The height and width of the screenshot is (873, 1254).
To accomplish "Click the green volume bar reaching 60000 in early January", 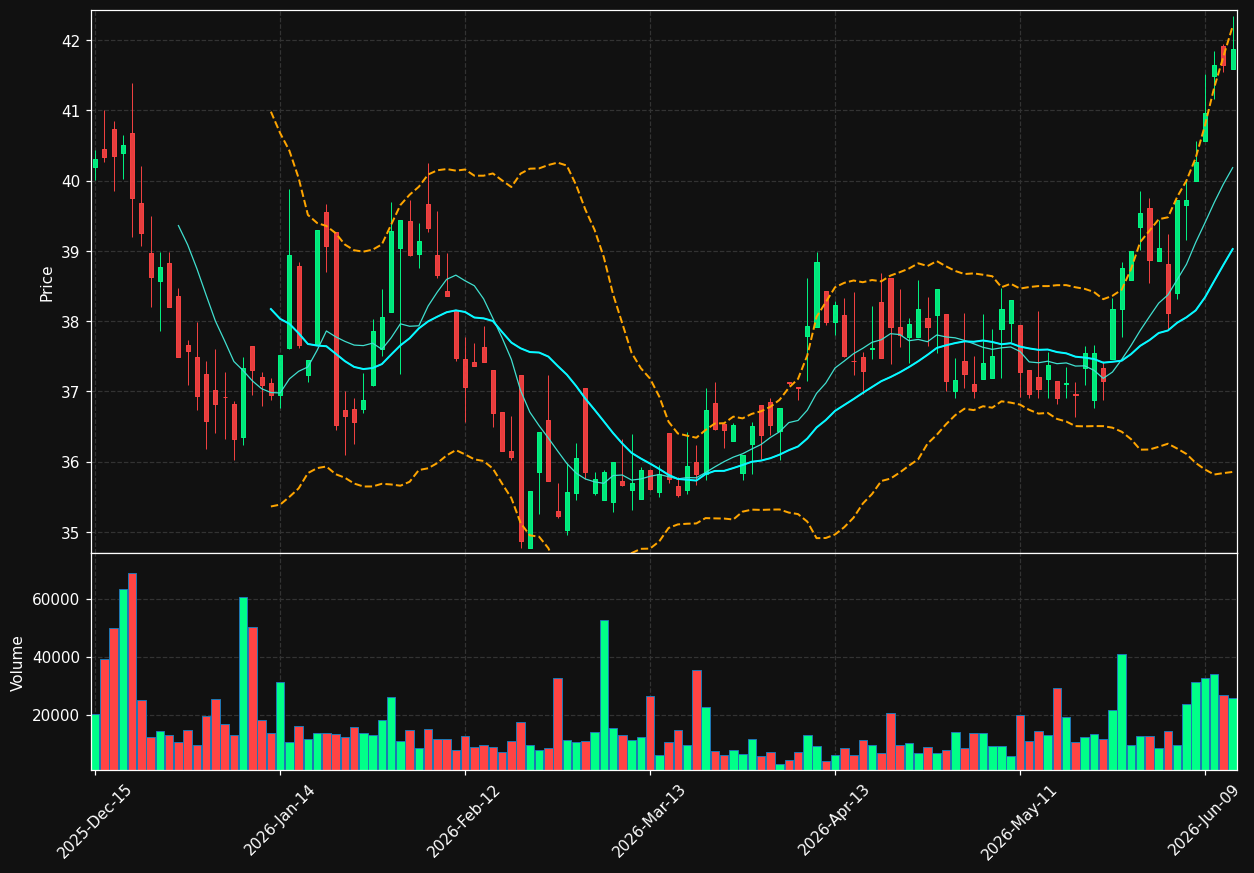I will pyautogui.click(x=243, y=684).
